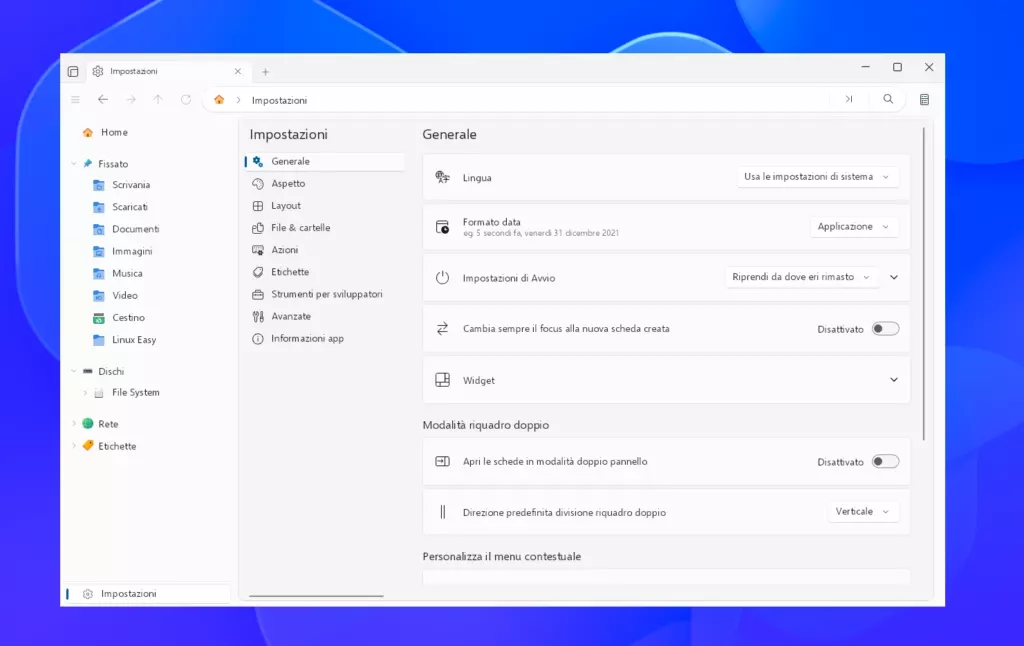This screenshot has height=646, width=1024.
Task: Expand the File System tree node
Action: (x=85, y=393)
